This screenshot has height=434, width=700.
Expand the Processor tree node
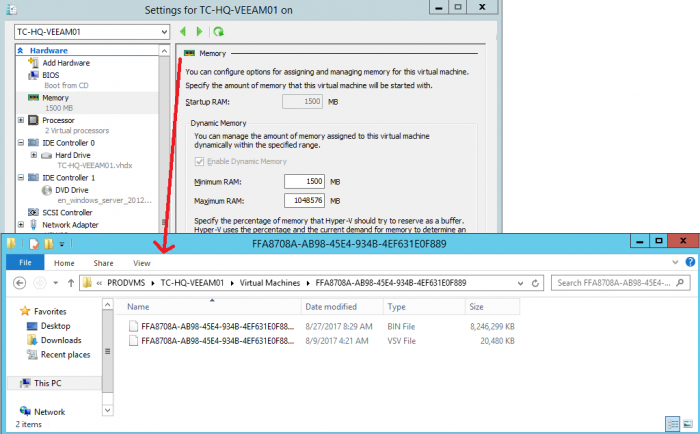pos(21,120)
